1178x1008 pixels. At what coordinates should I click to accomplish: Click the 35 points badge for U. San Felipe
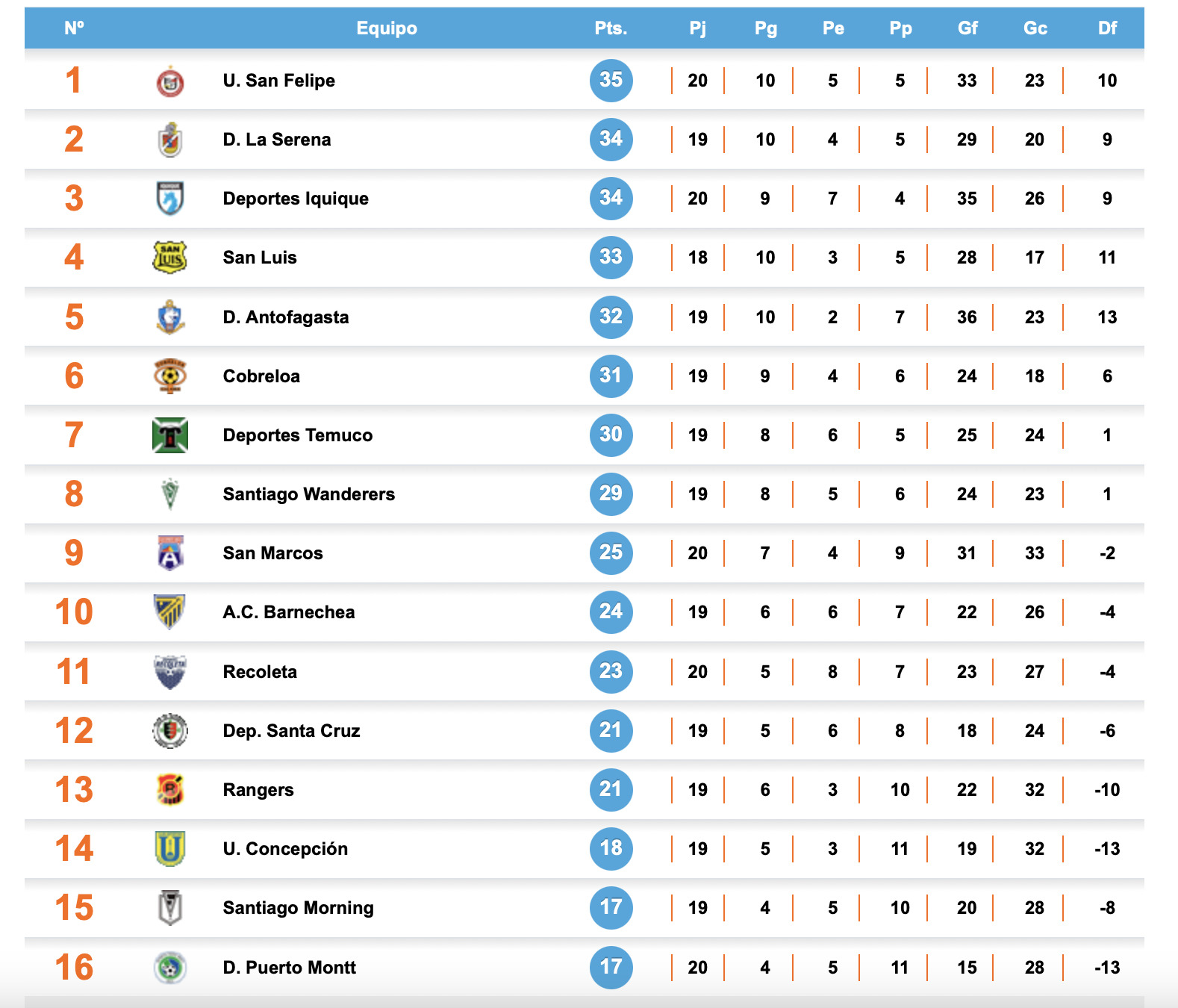click(611, 80)
